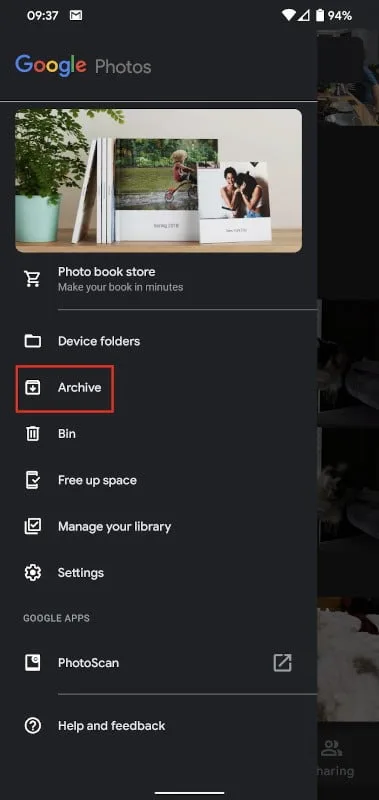Viewport: 379px width, 800px height.
Task: Tap the question mark icon for Help
Action: coord(33,726)
